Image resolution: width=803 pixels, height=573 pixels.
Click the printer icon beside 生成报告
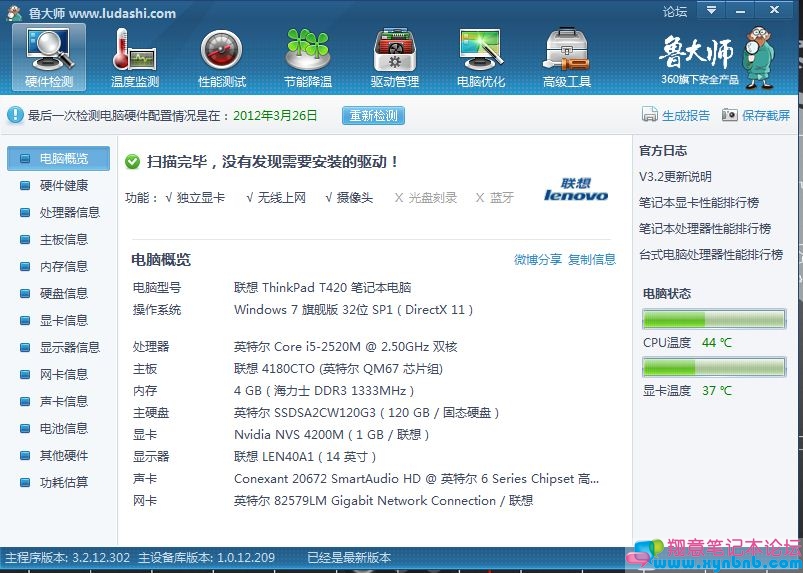[x=649, y=114]
